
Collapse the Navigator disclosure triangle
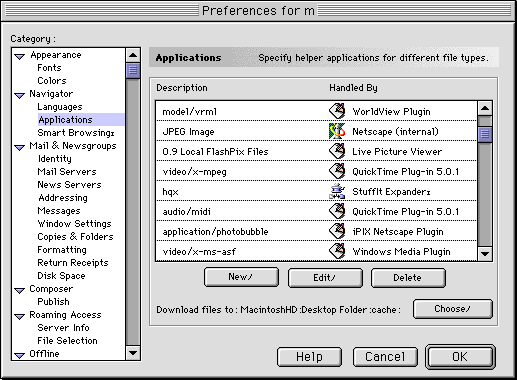(x=20, y=96)
